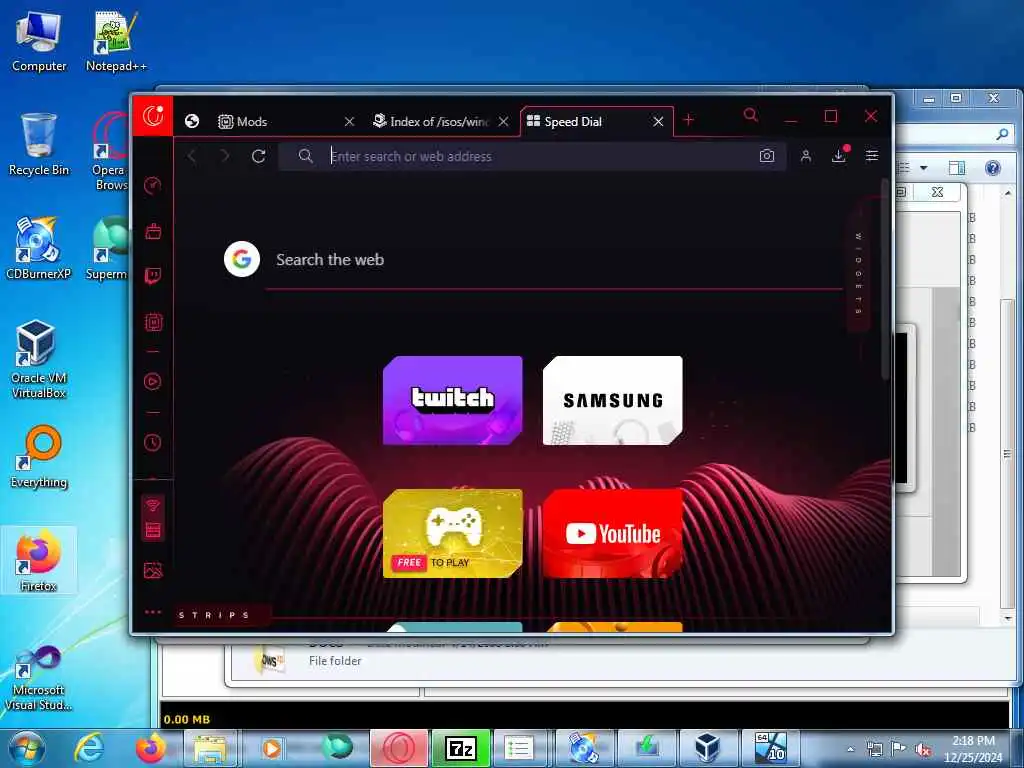Open the Easy Setup settings icon
This screenshot has height=768, width=1024.
coord(872,155)
